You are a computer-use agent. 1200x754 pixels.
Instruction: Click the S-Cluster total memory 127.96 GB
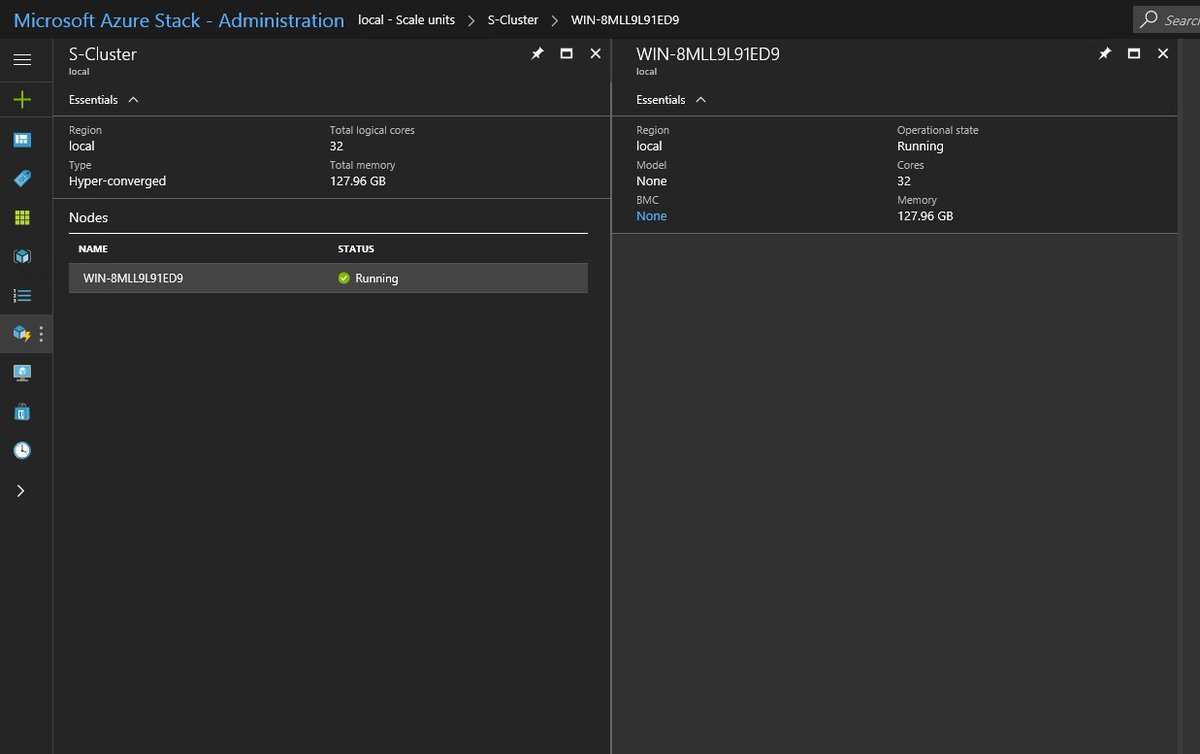[357, 181]
